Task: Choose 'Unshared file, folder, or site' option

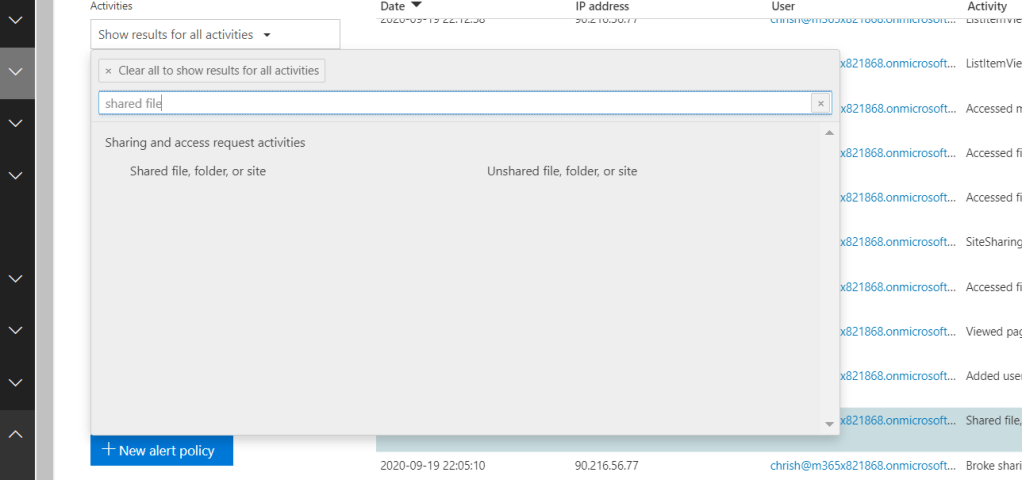Action: tap(562, 171)
